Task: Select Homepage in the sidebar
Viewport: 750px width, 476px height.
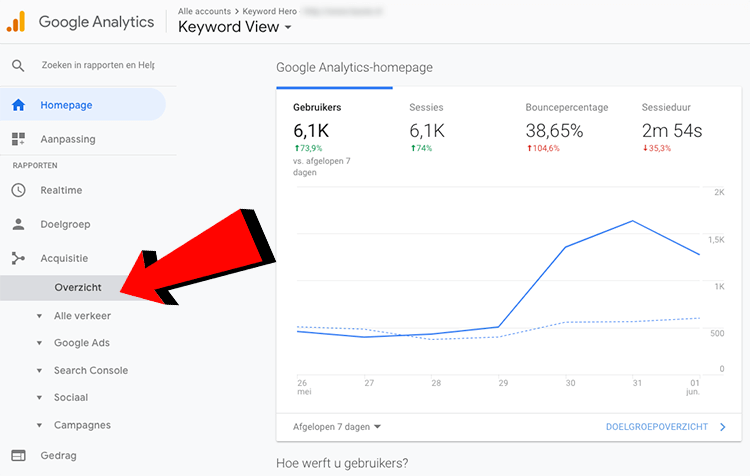Action: tap(83, 105)
